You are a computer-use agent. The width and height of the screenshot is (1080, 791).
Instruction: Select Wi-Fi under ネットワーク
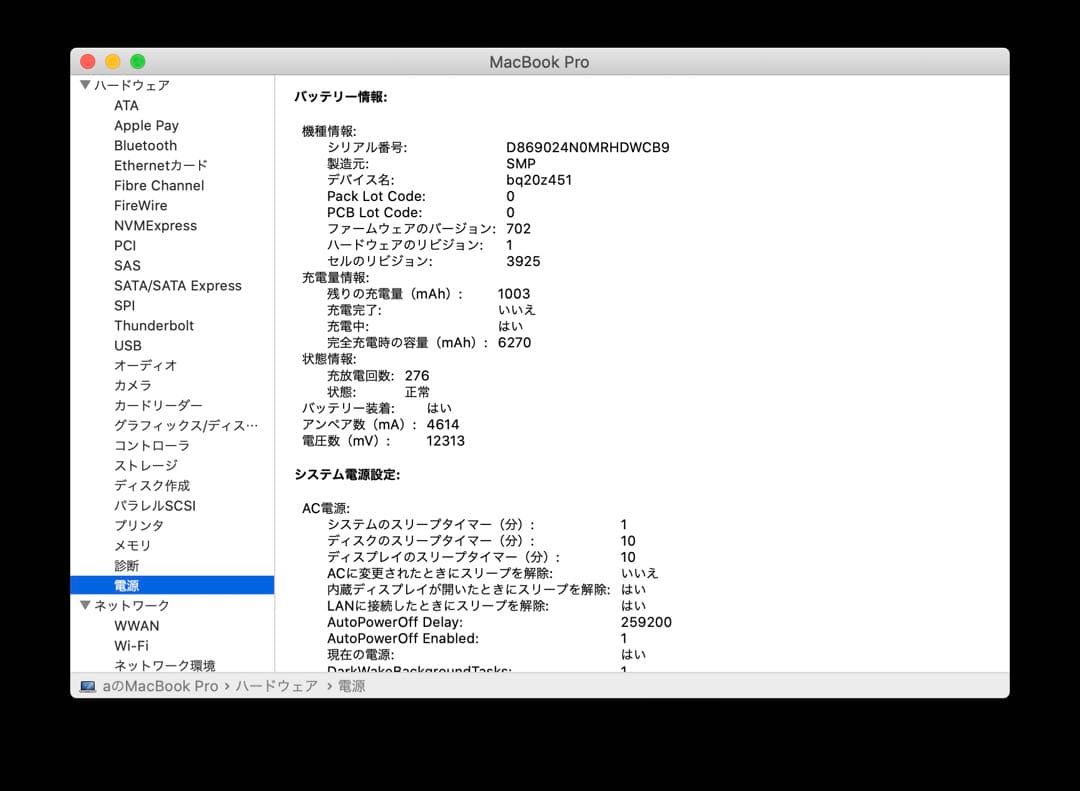tap(131, 645)
